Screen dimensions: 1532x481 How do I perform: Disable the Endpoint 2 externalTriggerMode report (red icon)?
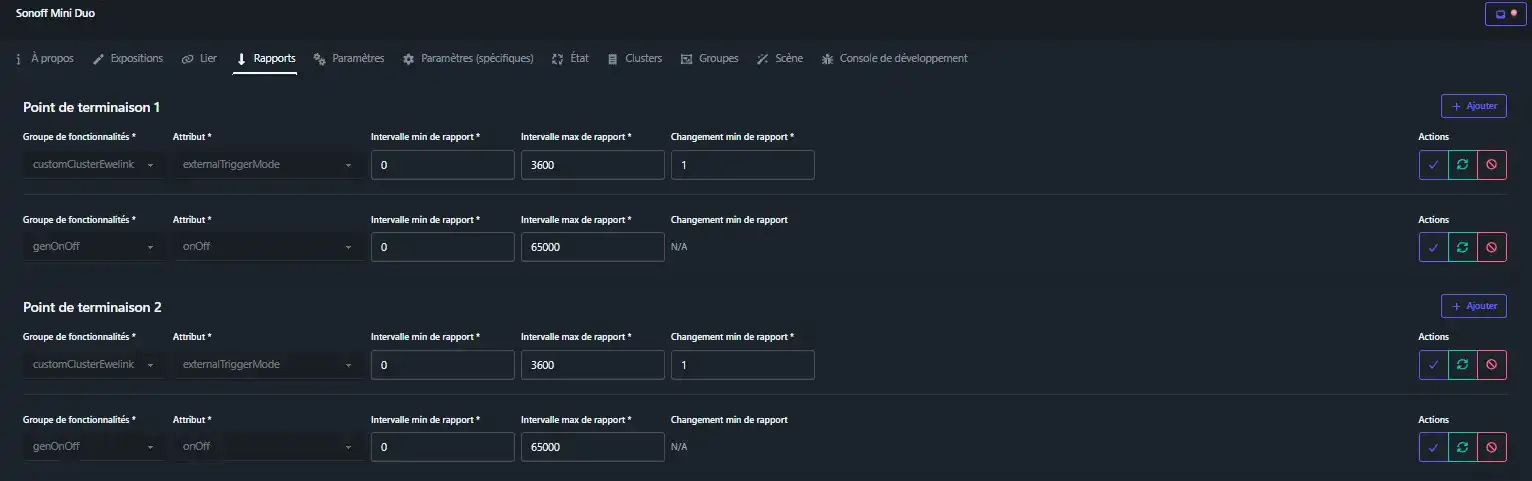point(1491,365)
